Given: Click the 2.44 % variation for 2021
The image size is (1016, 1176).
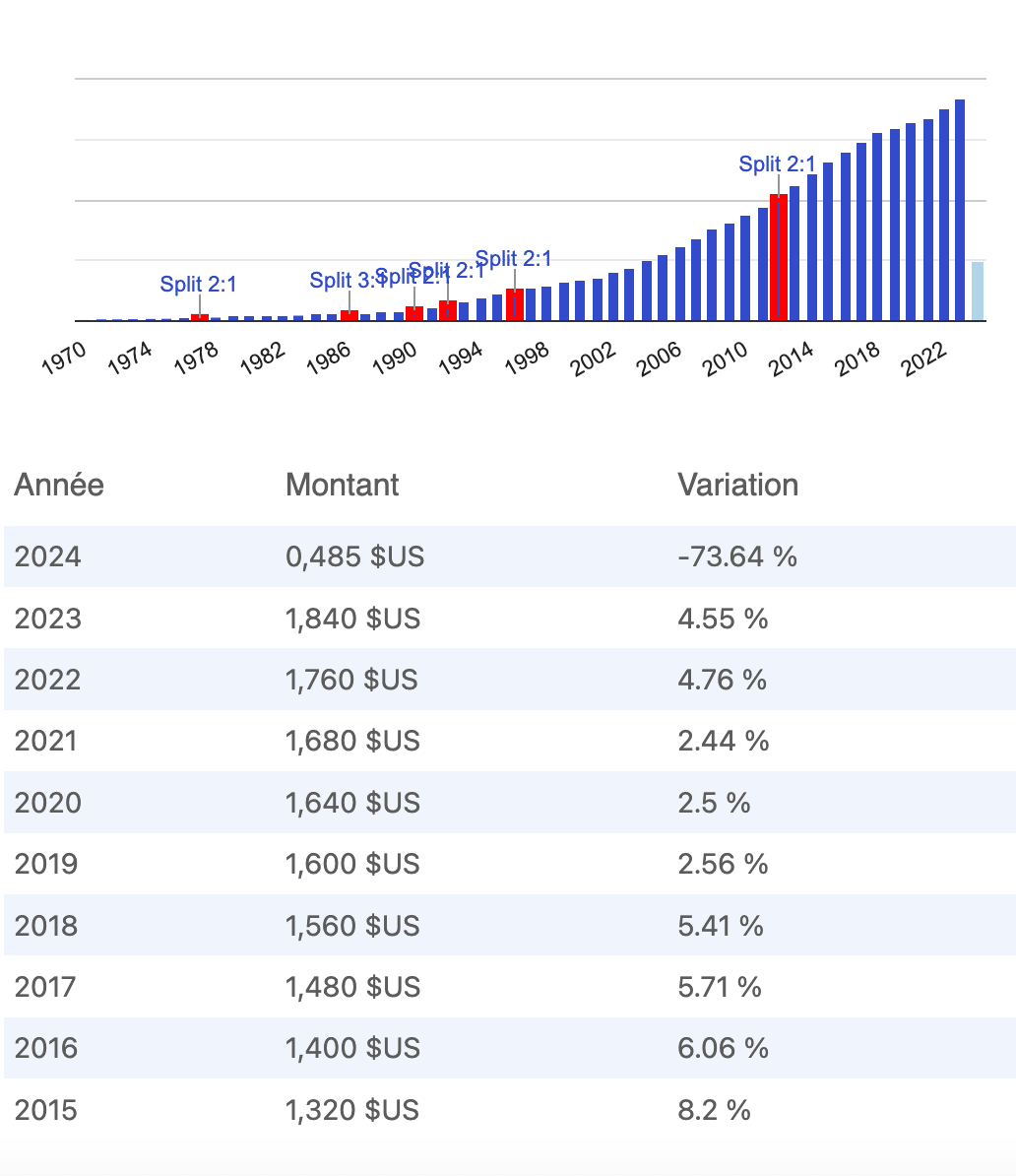Looking at the screenshot, I should pos(723,741).
